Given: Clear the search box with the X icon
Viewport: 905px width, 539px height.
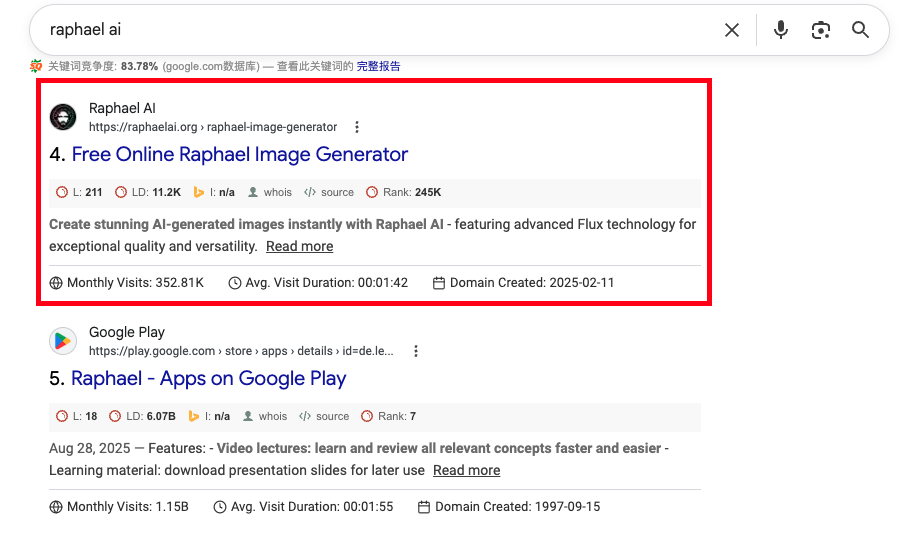Looking at the screenshot, I should pyautogui.click(x=731, y=30).
